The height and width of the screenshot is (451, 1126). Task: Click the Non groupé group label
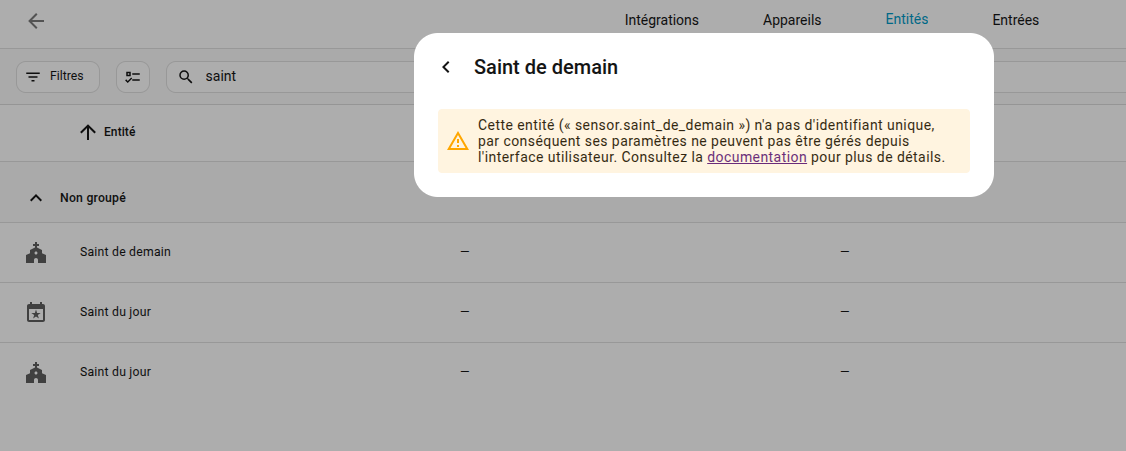pyautogui.click(x=93, y=198)
